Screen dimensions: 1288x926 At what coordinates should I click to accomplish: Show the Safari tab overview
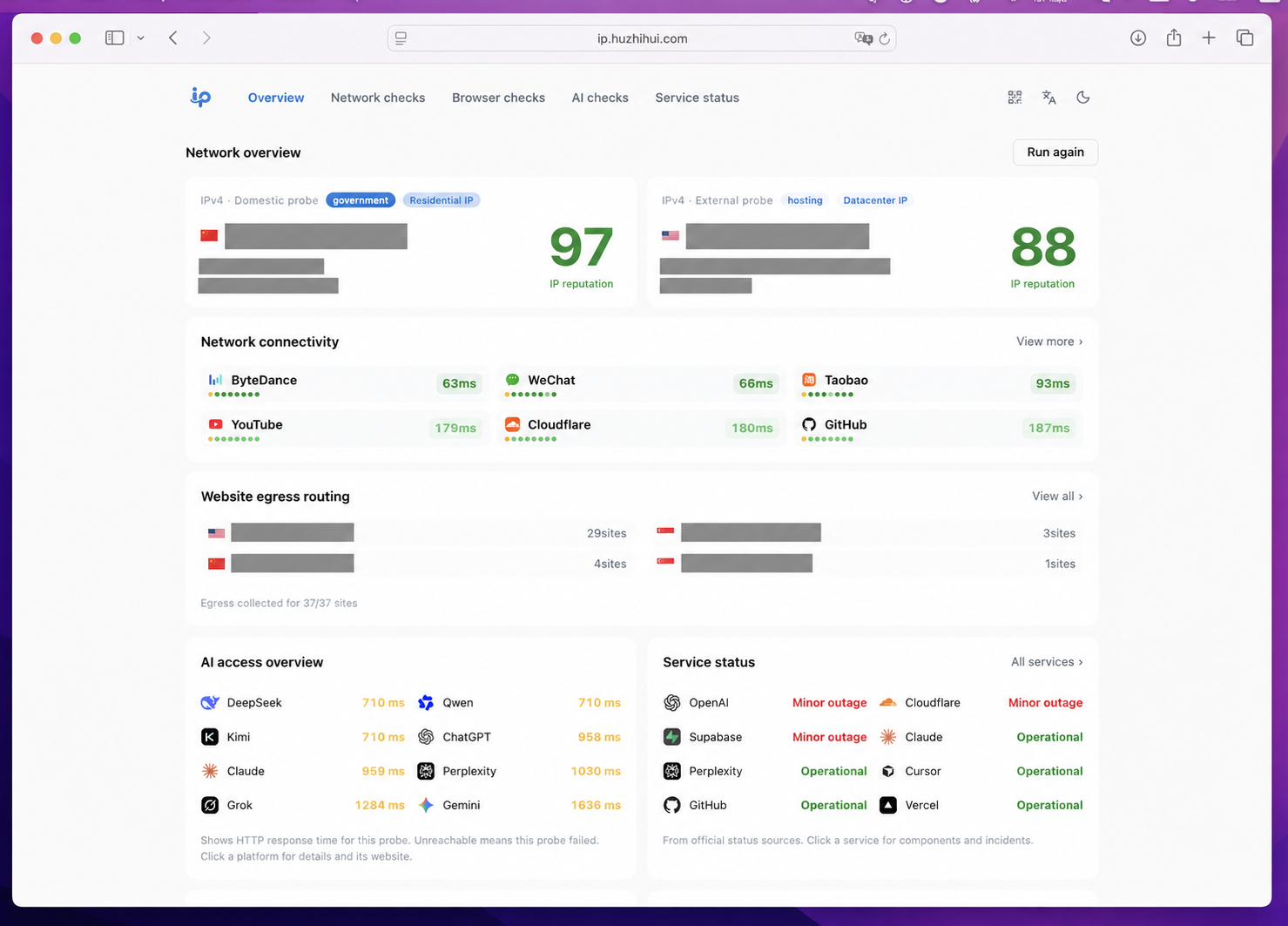pos(1245,38)
